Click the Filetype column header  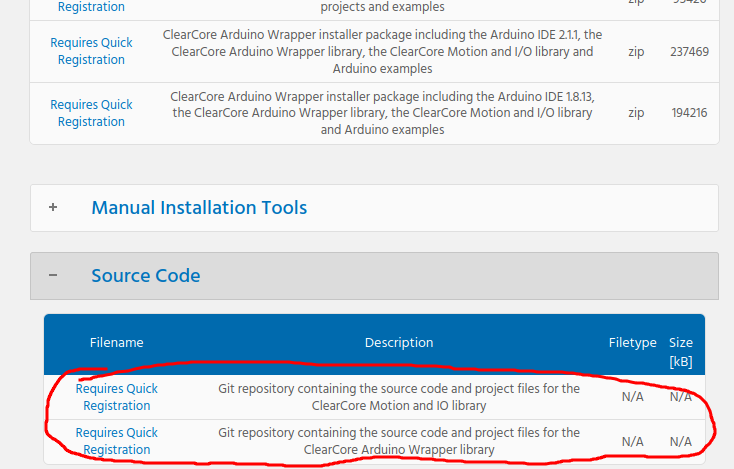click(632, 342)
